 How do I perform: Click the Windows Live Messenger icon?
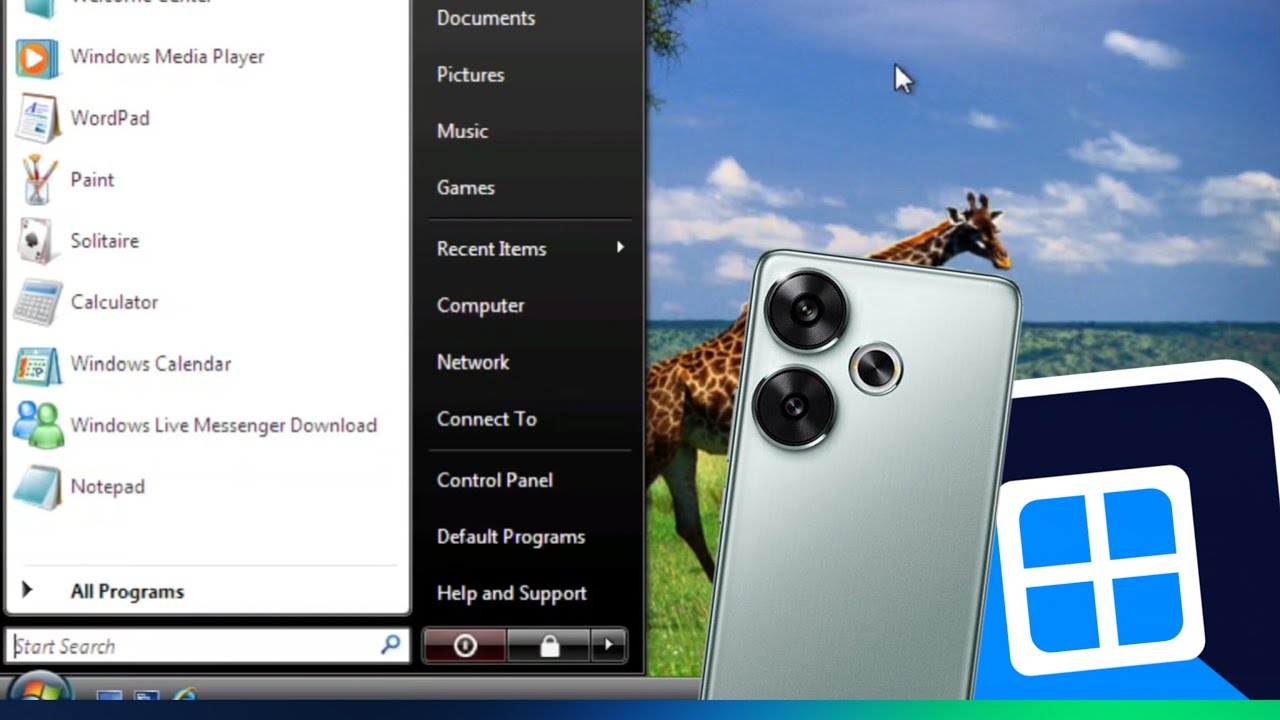coord(37,425)
